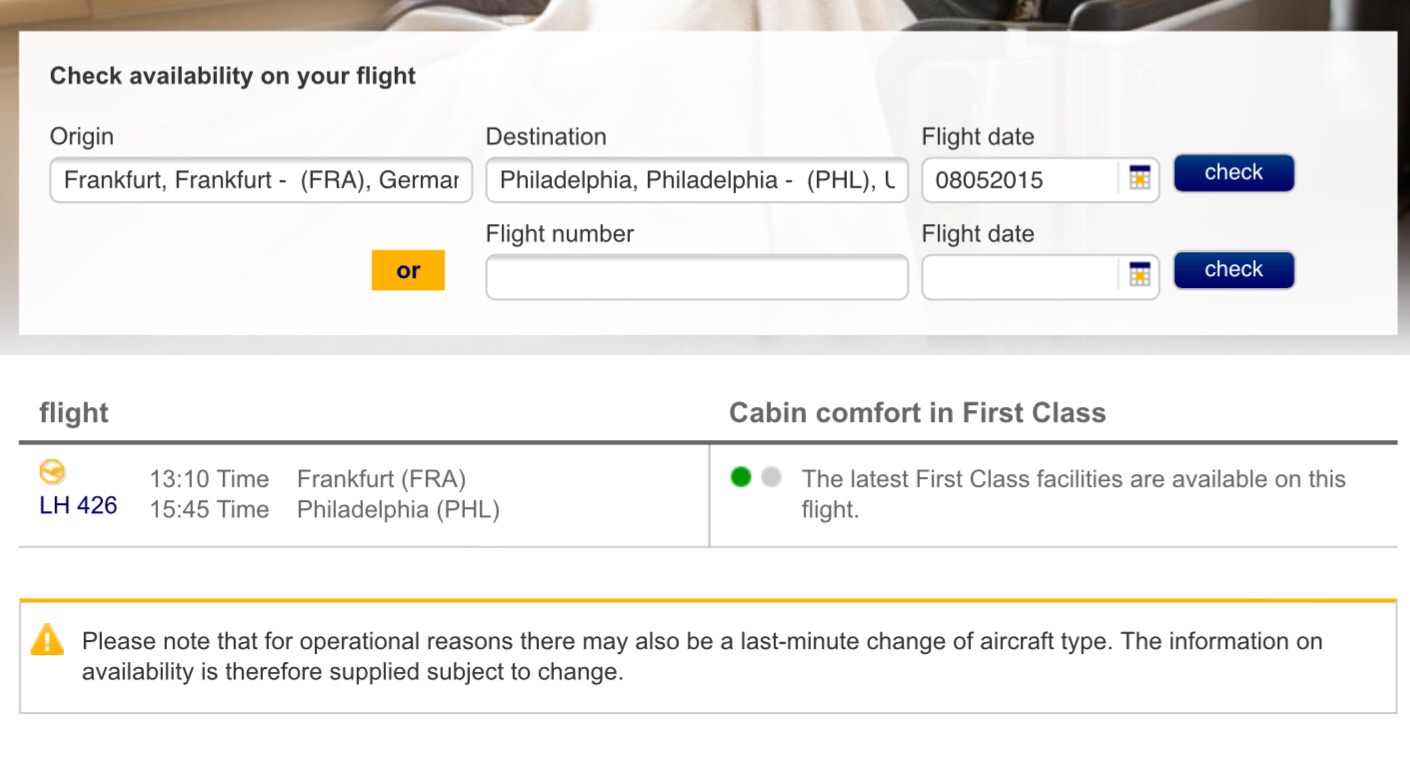Click the "Cabin comfort in First Class" header
The image size is (1410, 768).
917,413
